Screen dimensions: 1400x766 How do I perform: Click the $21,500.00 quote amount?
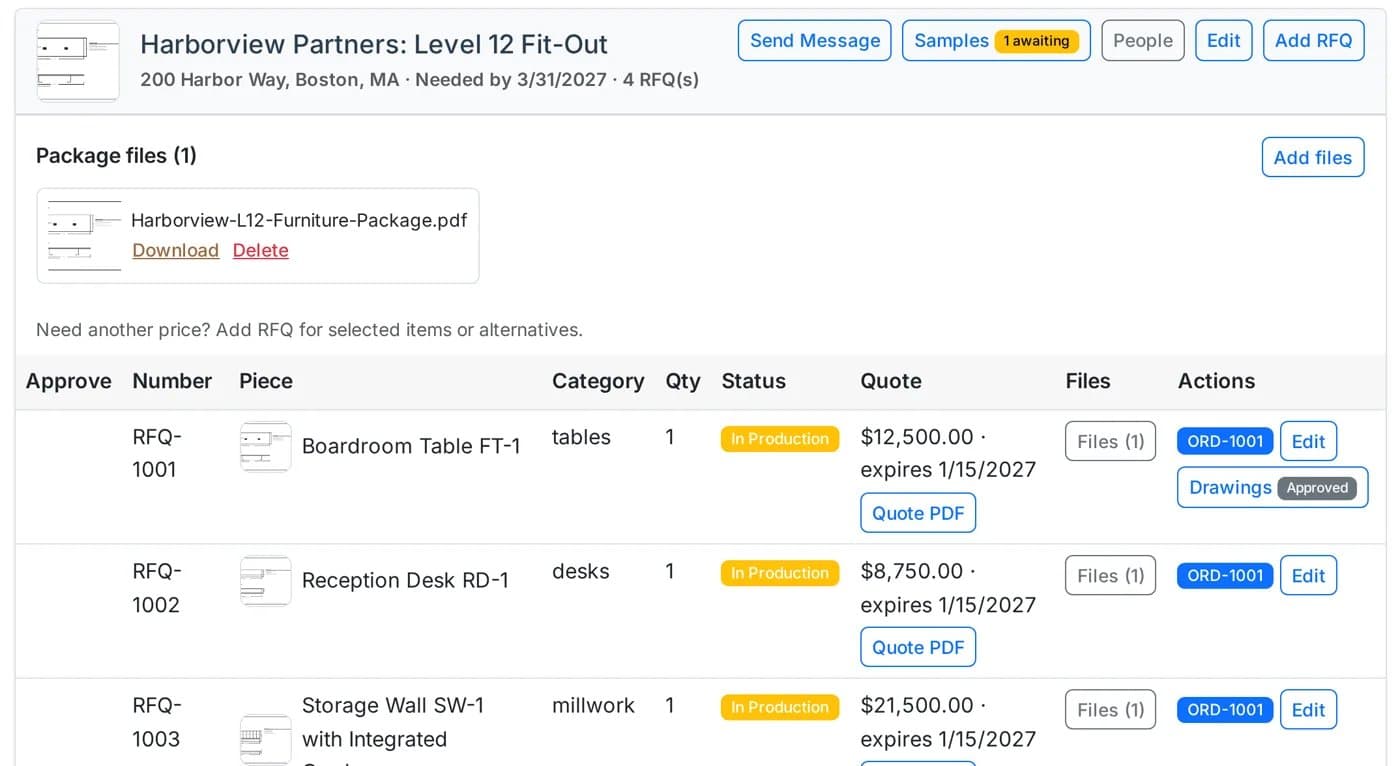[x=917, y=705]
